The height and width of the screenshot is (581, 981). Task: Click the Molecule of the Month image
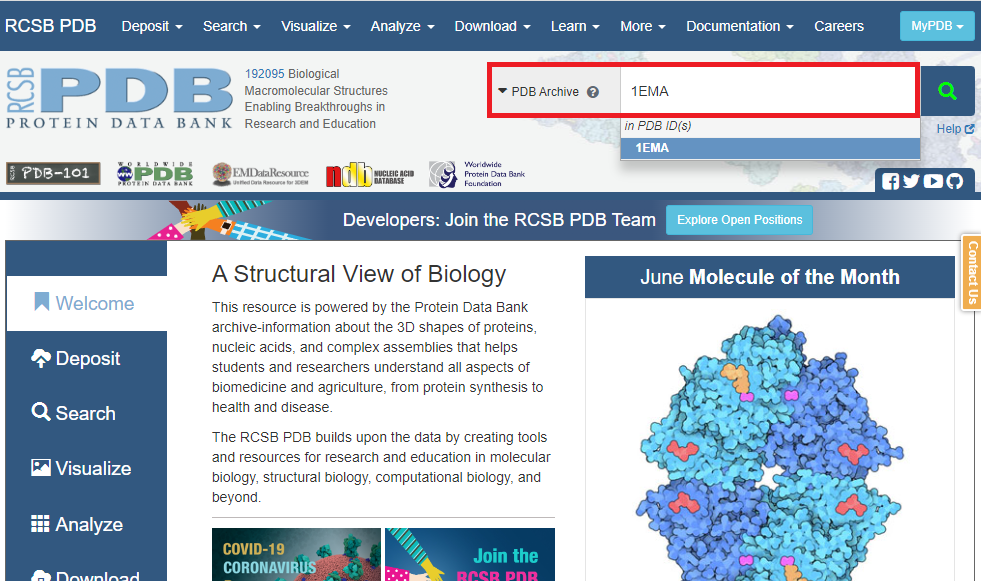tap(770, 447)
